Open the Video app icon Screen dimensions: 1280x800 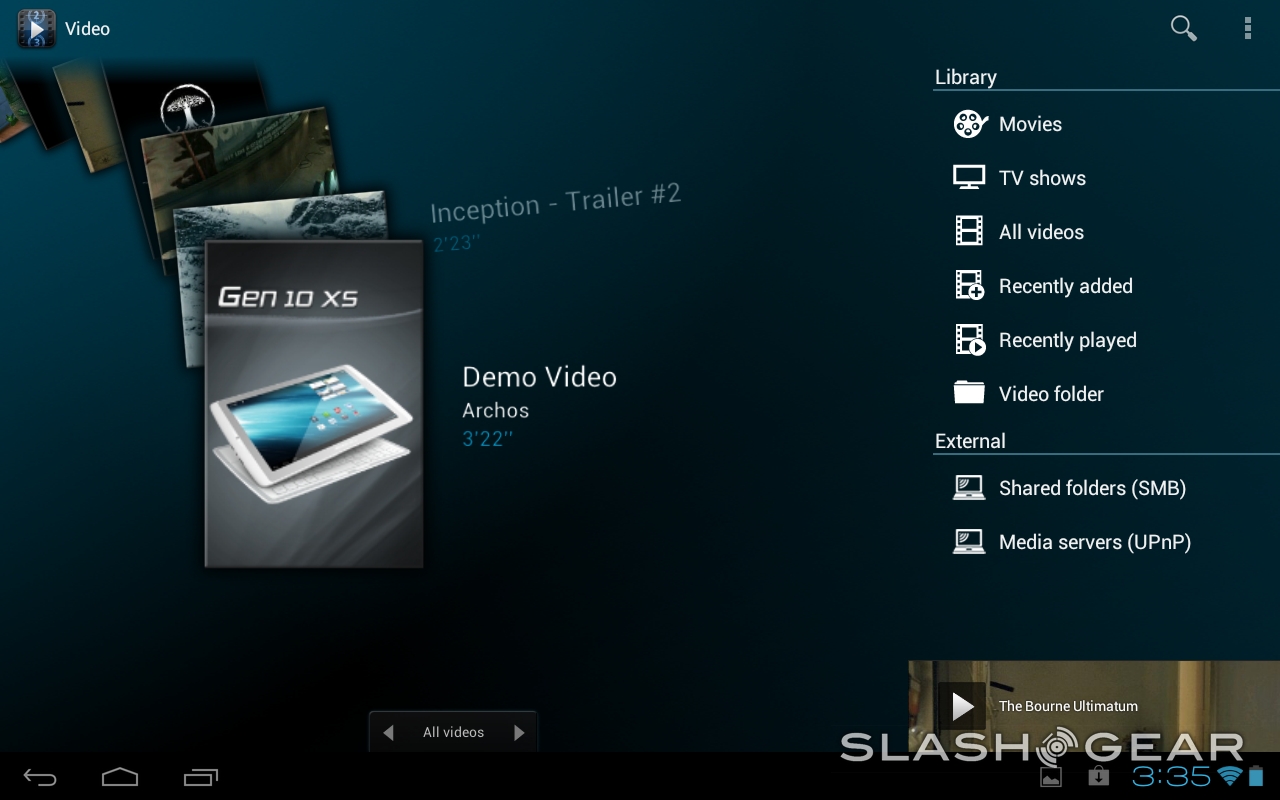[37, 28]
